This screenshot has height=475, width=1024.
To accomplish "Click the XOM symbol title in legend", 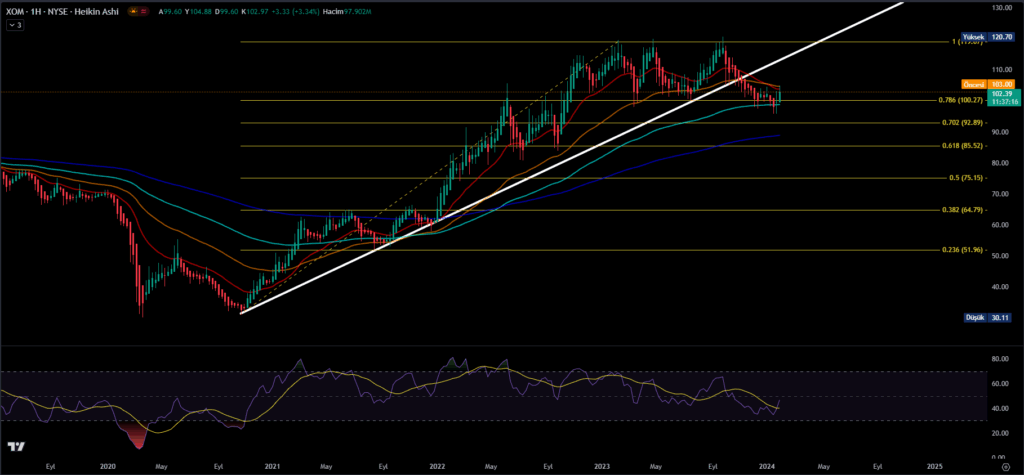I will (62, 11).
